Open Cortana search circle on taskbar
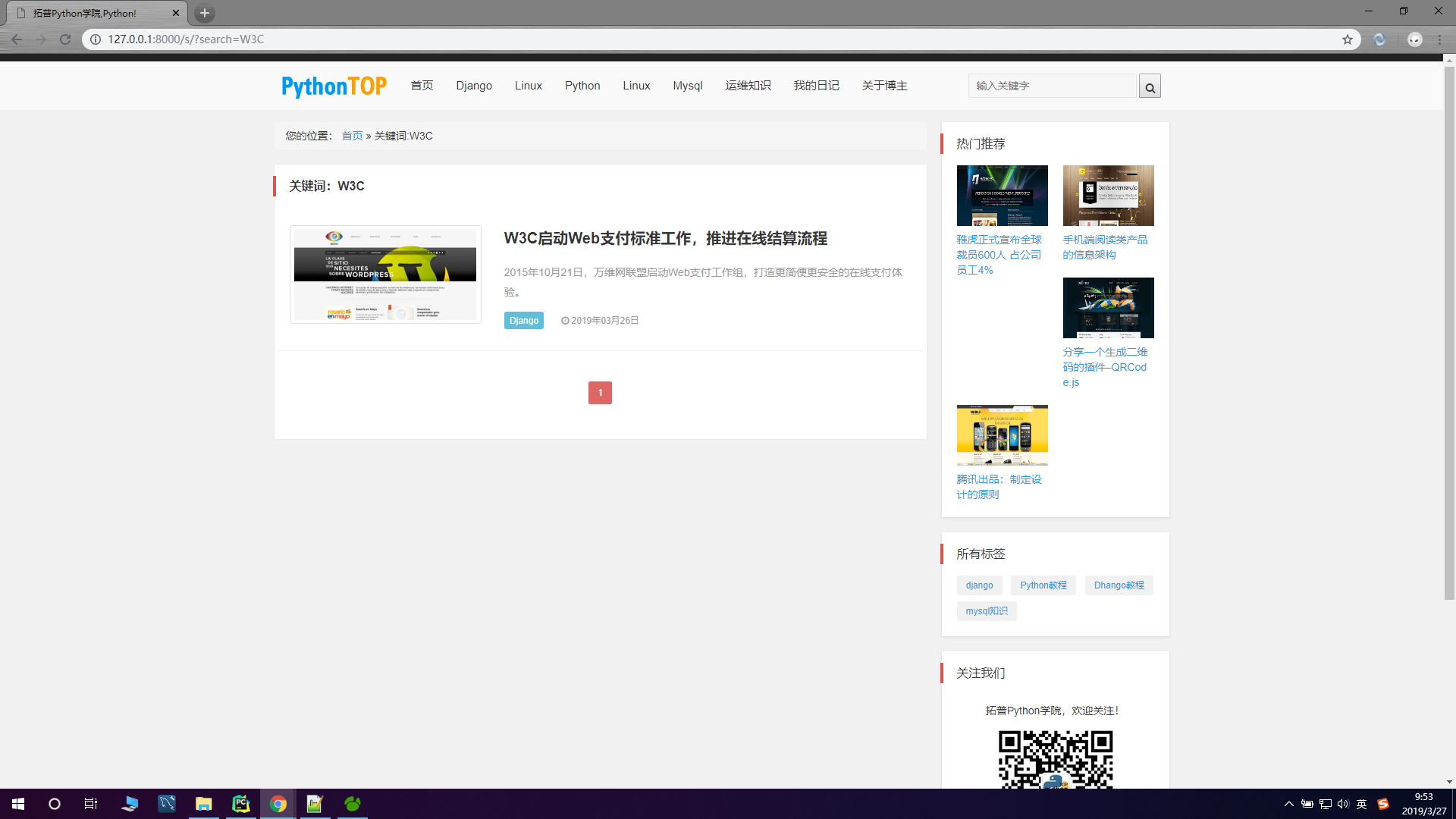Image resolution: width=1456 pixels, height=819 pixels. pos(55,804)
